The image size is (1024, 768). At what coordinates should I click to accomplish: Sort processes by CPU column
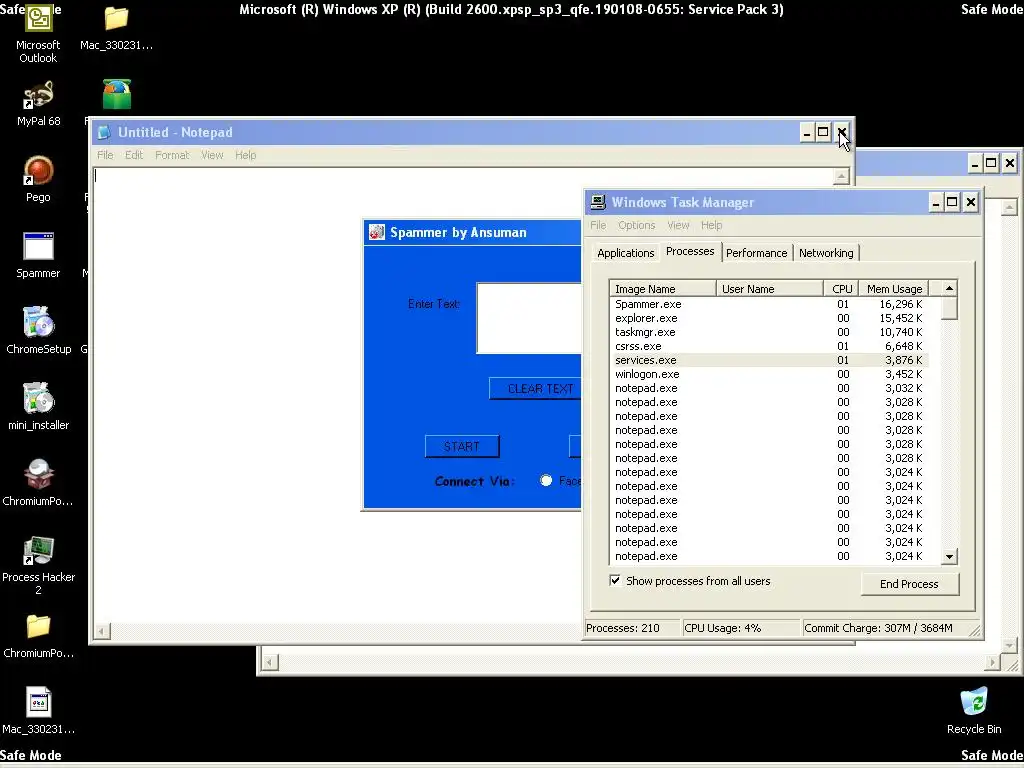tap(841, 289)
